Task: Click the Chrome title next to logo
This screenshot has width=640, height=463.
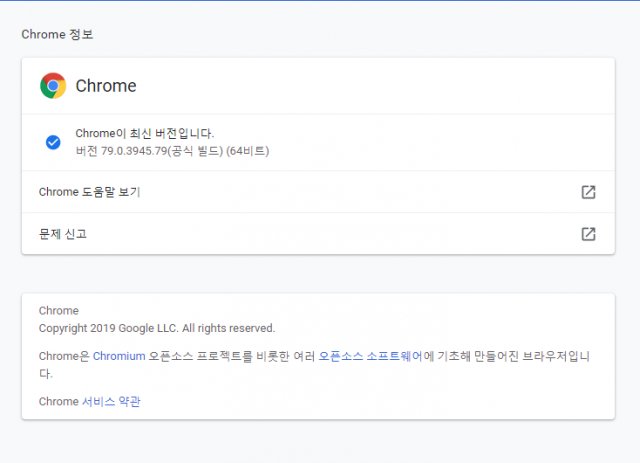Action: (x=106, y=86)
